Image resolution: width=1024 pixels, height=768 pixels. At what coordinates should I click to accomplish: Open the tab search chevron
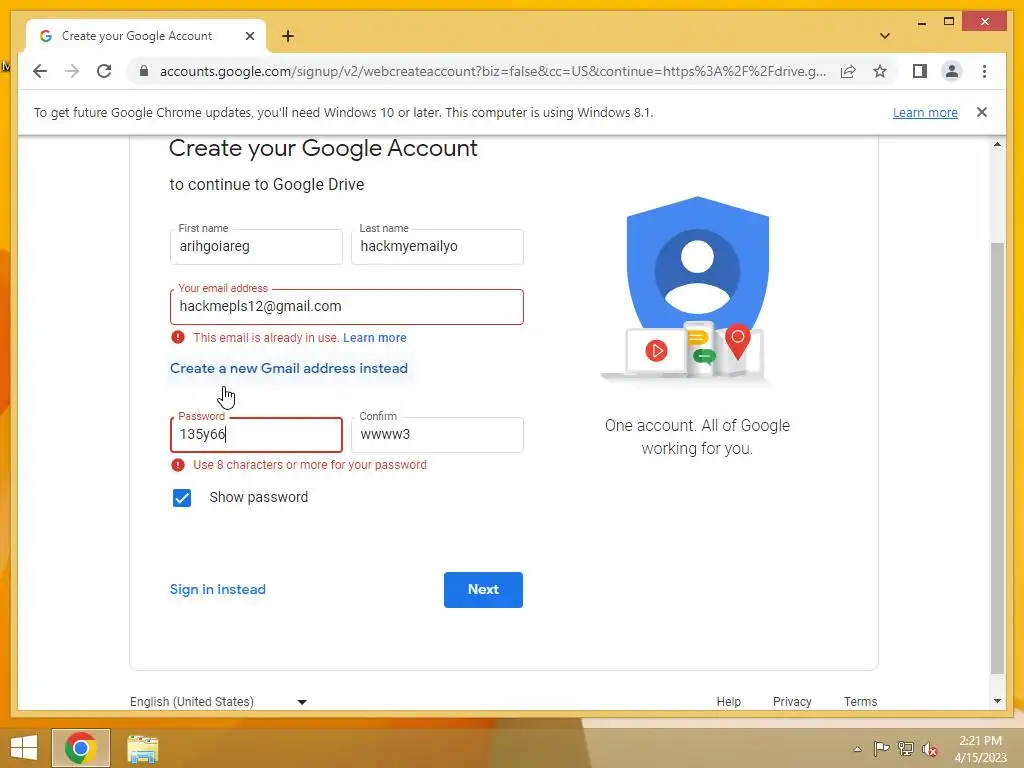coord(884,36)
